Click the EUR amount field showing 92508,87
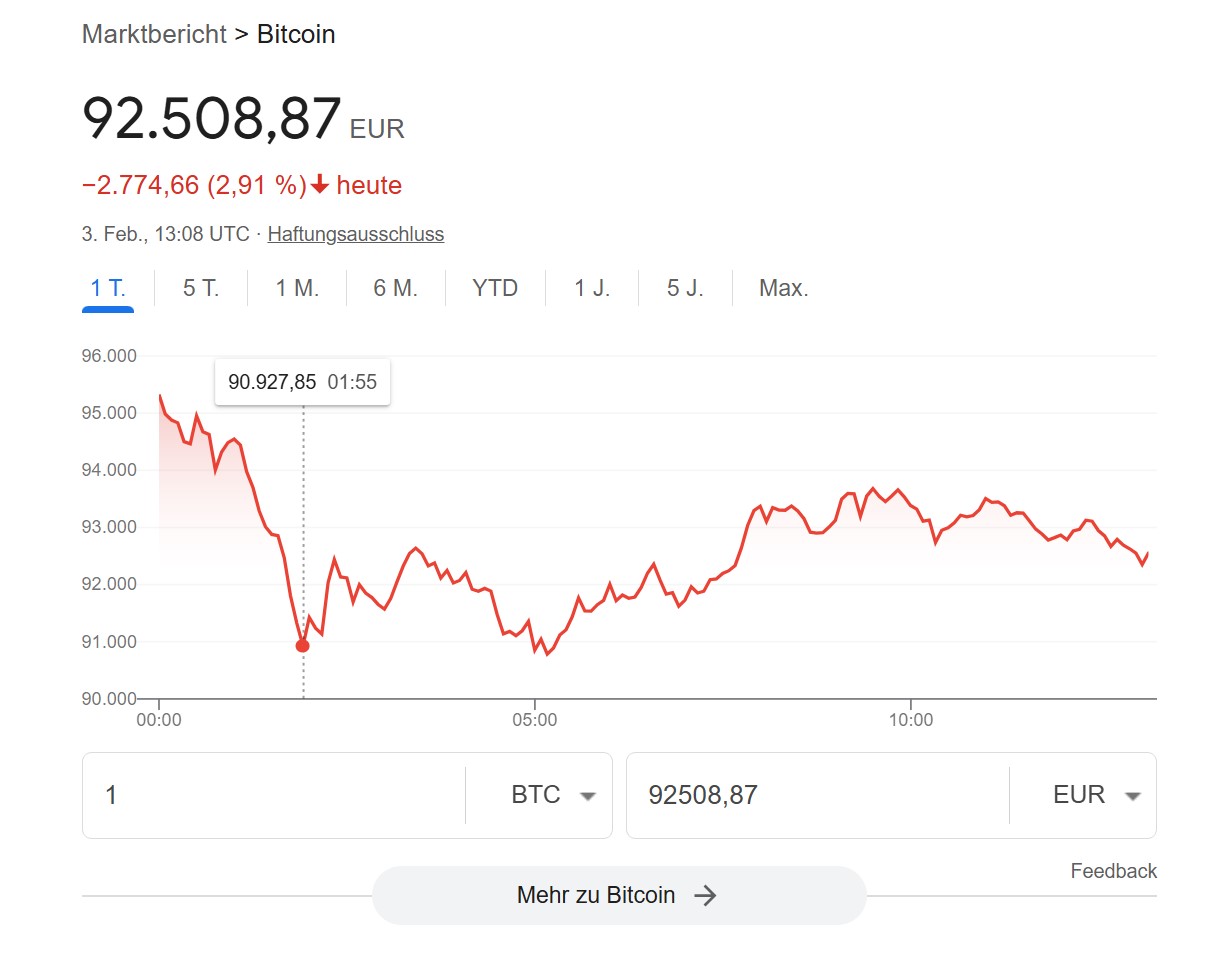This screenshot has width=1228, height=966. click(817, 796)
